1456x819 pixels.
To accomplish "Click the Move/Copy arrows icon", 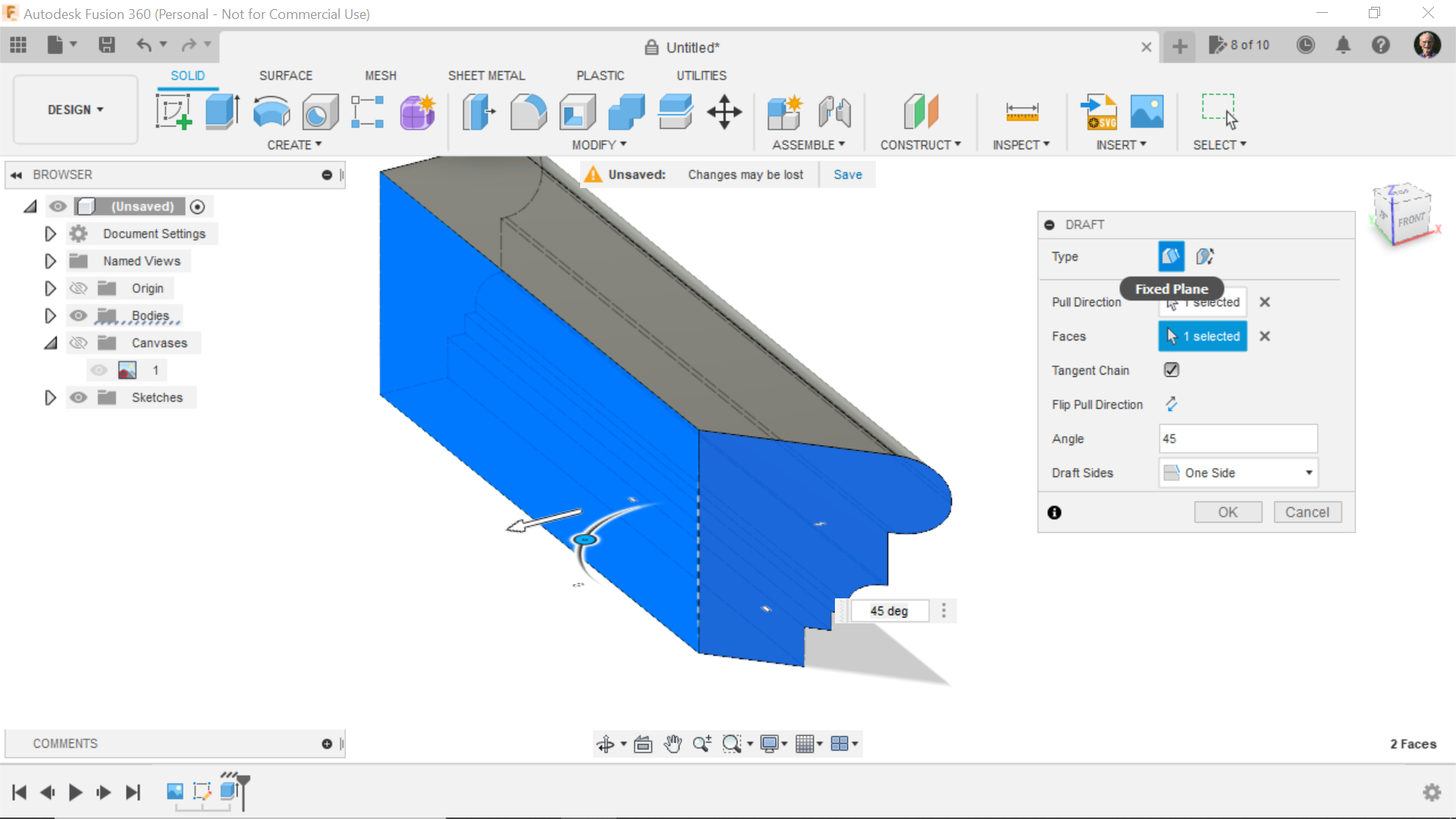I will pos(724,112).
